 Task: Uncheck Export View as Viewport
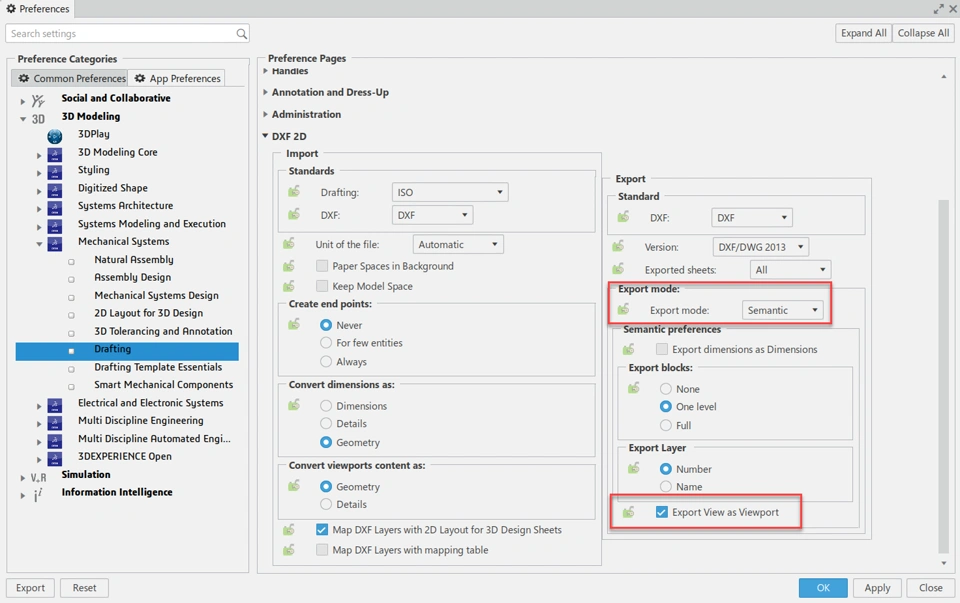pyautogui.click(x=662, y=512)
